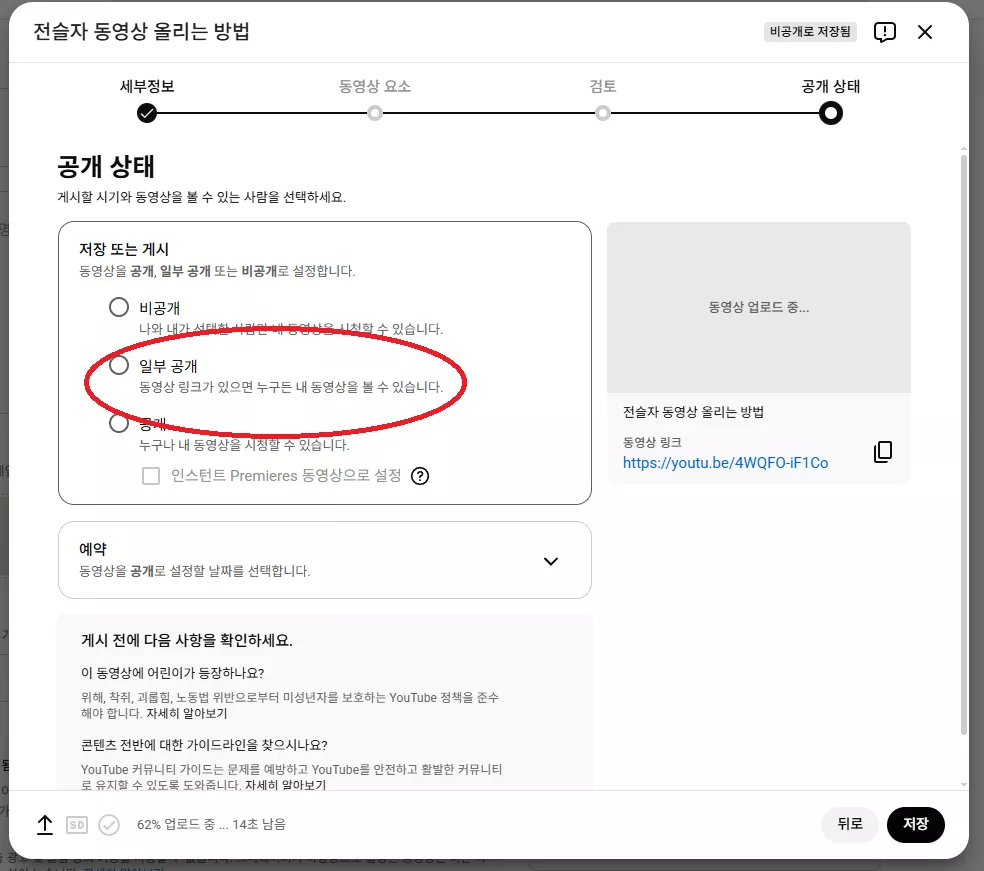Image resolution: width=984 pixels, height=871 pixels.
Task: Click the 뒤로 button
Action: (x=850, y=825)
